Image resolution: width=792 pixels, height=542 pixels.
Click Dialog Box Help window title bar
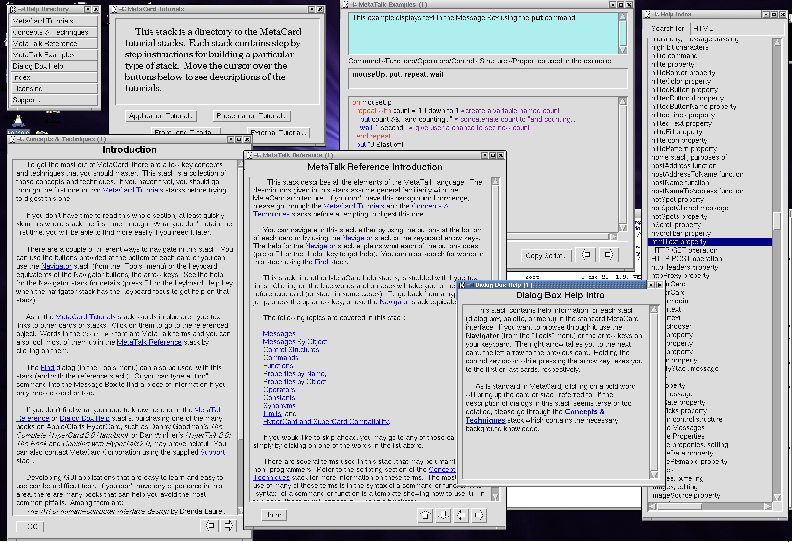[554, 285]
